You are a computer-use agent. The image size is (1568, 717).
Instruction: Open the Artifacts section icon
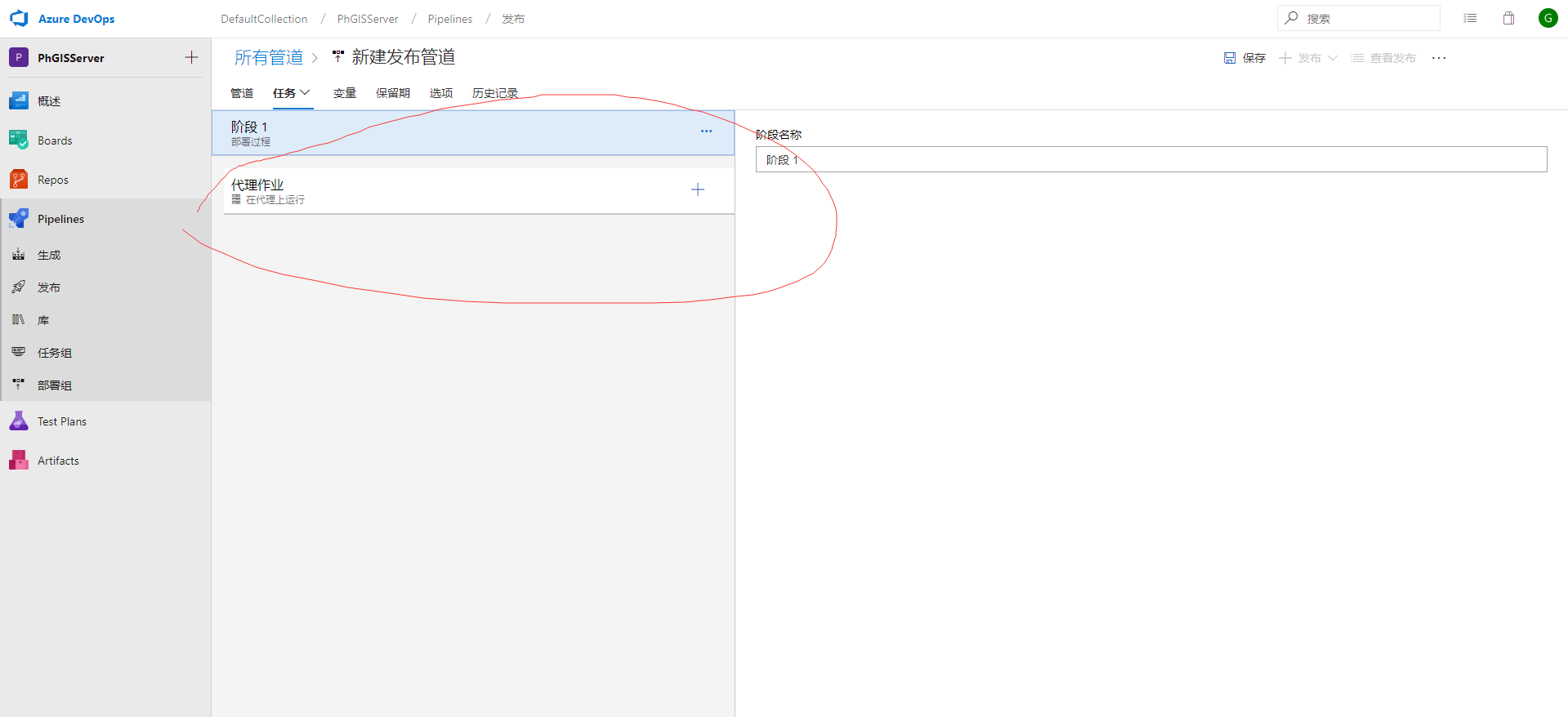(19, 461)
